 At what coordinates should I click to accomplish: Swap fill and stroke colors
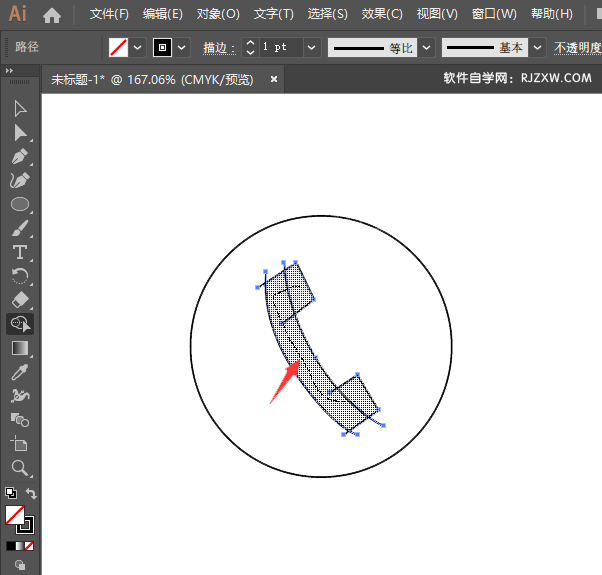(x=32, y=494)
